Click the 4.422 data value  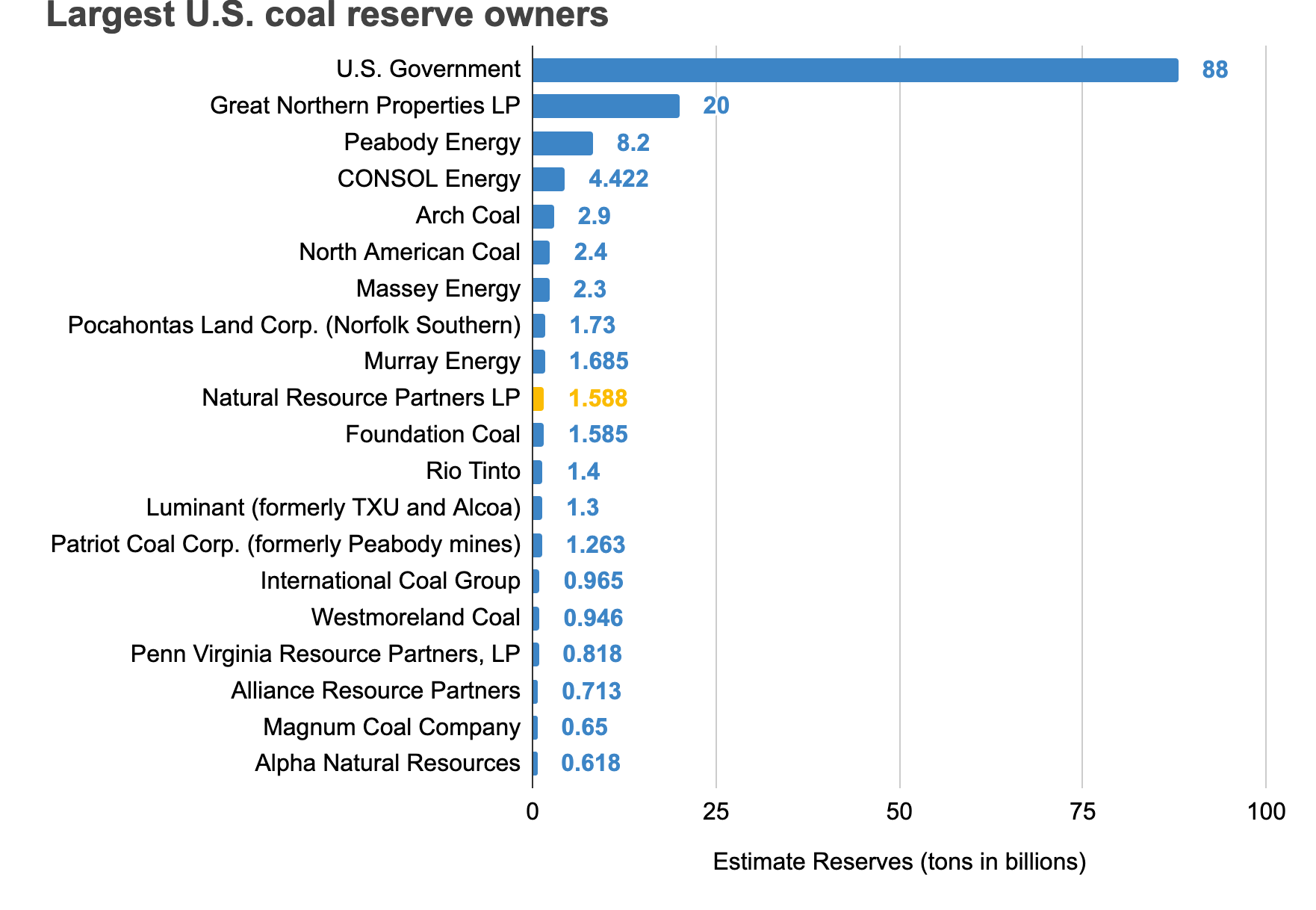618,179
